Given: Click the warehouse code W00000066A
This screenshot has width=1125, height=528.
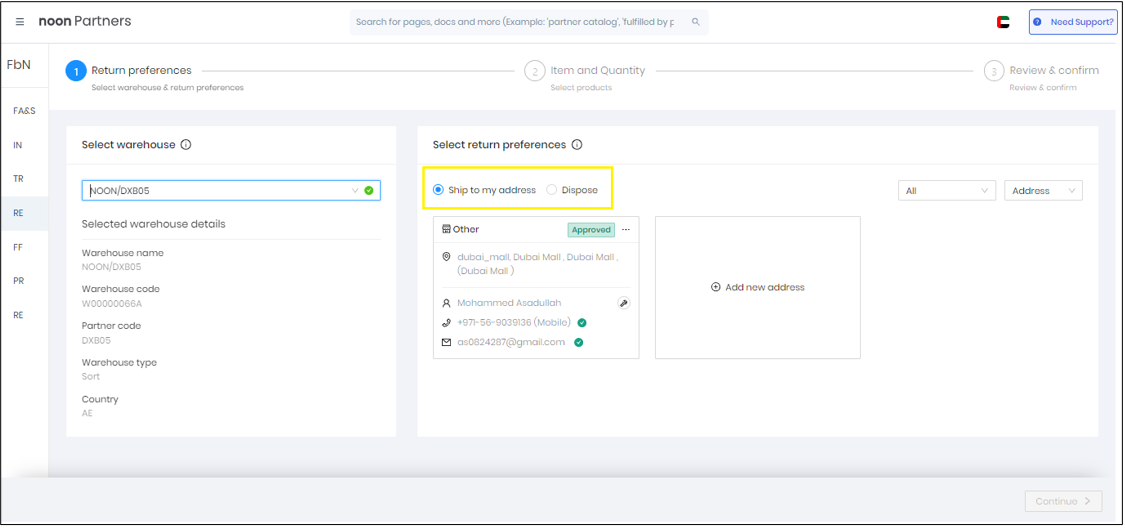Looking at the screenshot, I should coord(112,303).
